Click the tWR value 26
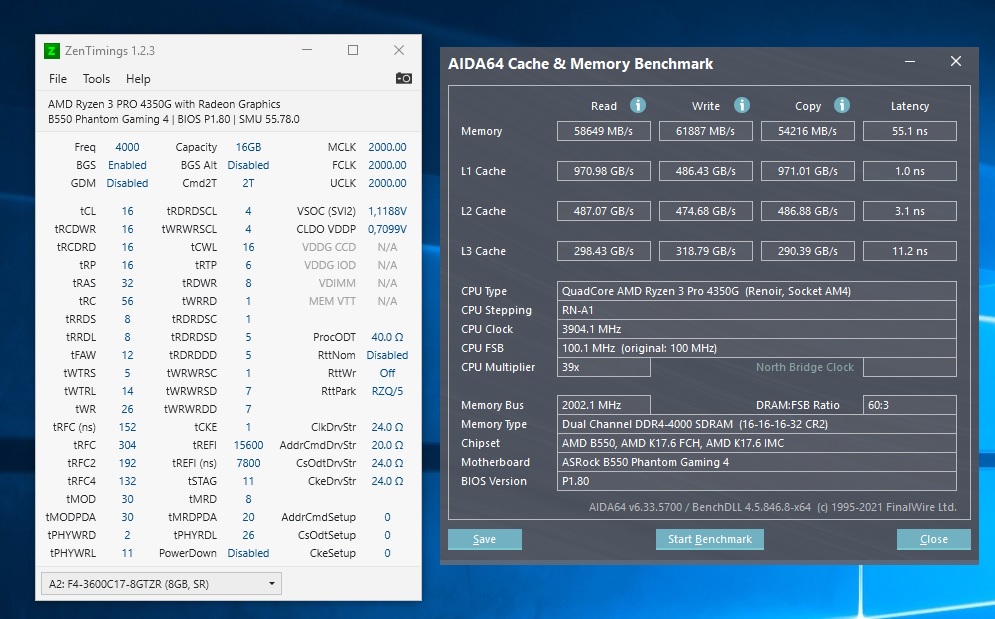This screenshot has width=995, height=619. coord(127,409)
